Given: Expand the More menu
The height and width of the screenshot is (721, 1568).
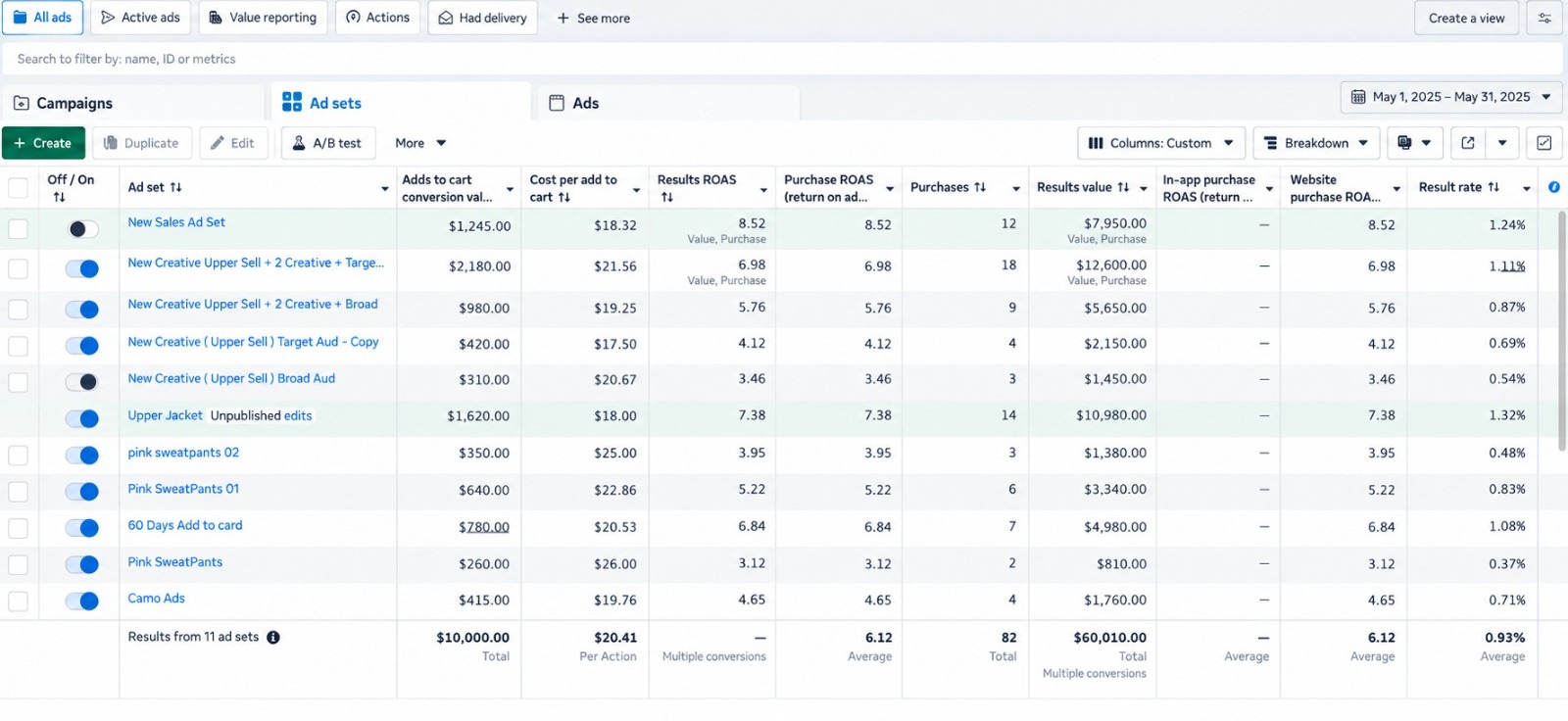Looking at the screenshot, I should [420, 143].
